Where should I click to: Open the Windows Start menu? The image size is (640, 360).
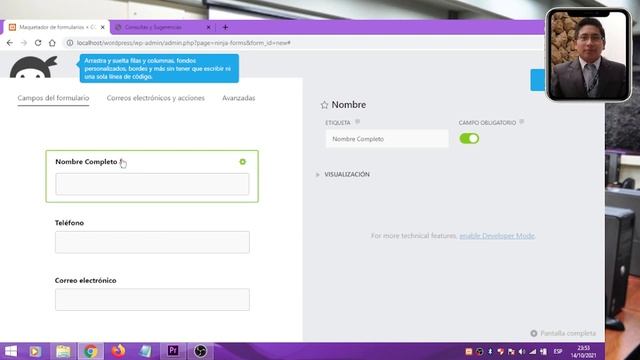tap(11, 351)
